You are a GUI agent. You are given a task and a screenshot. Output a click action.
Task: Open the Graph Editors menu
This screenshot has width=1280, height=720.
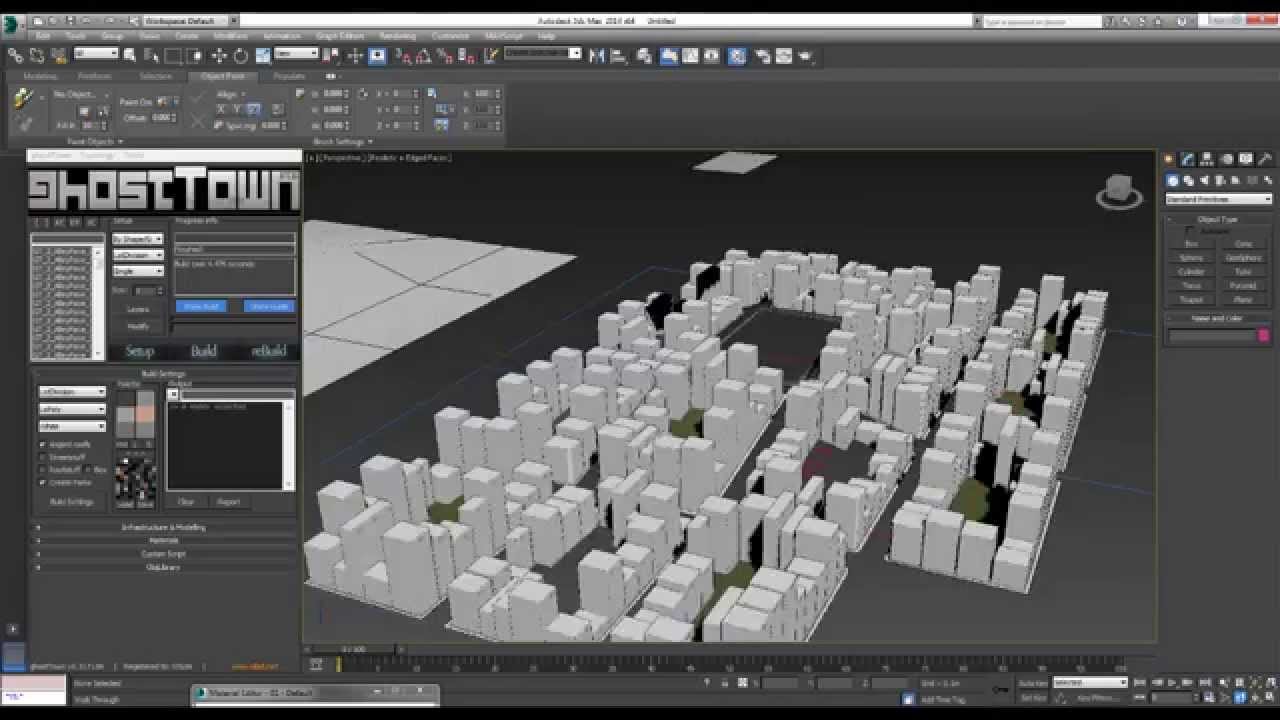point(340,36)
